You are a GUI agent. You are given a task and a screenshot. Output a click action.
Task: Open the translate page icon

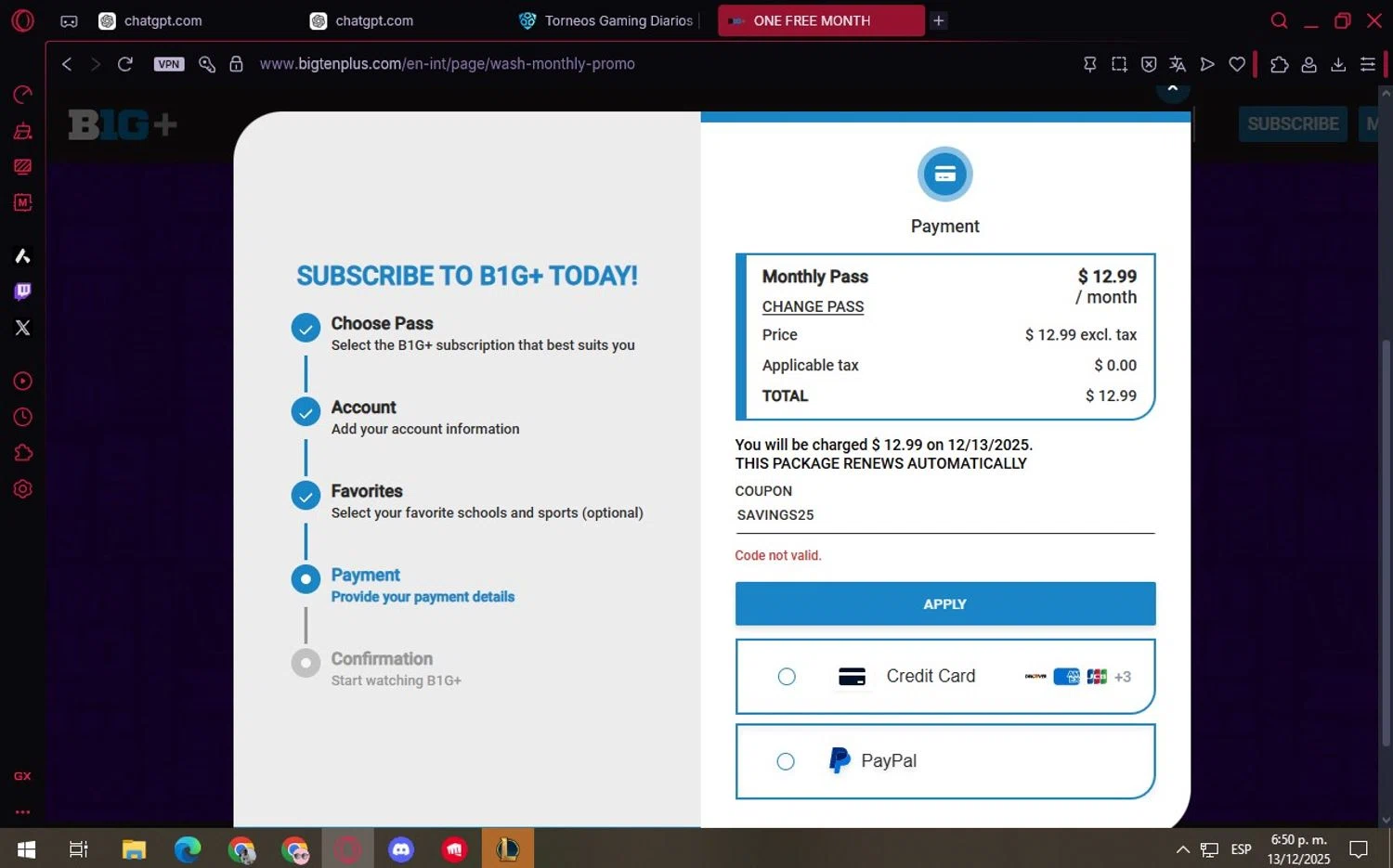(x=1178, y=64)
